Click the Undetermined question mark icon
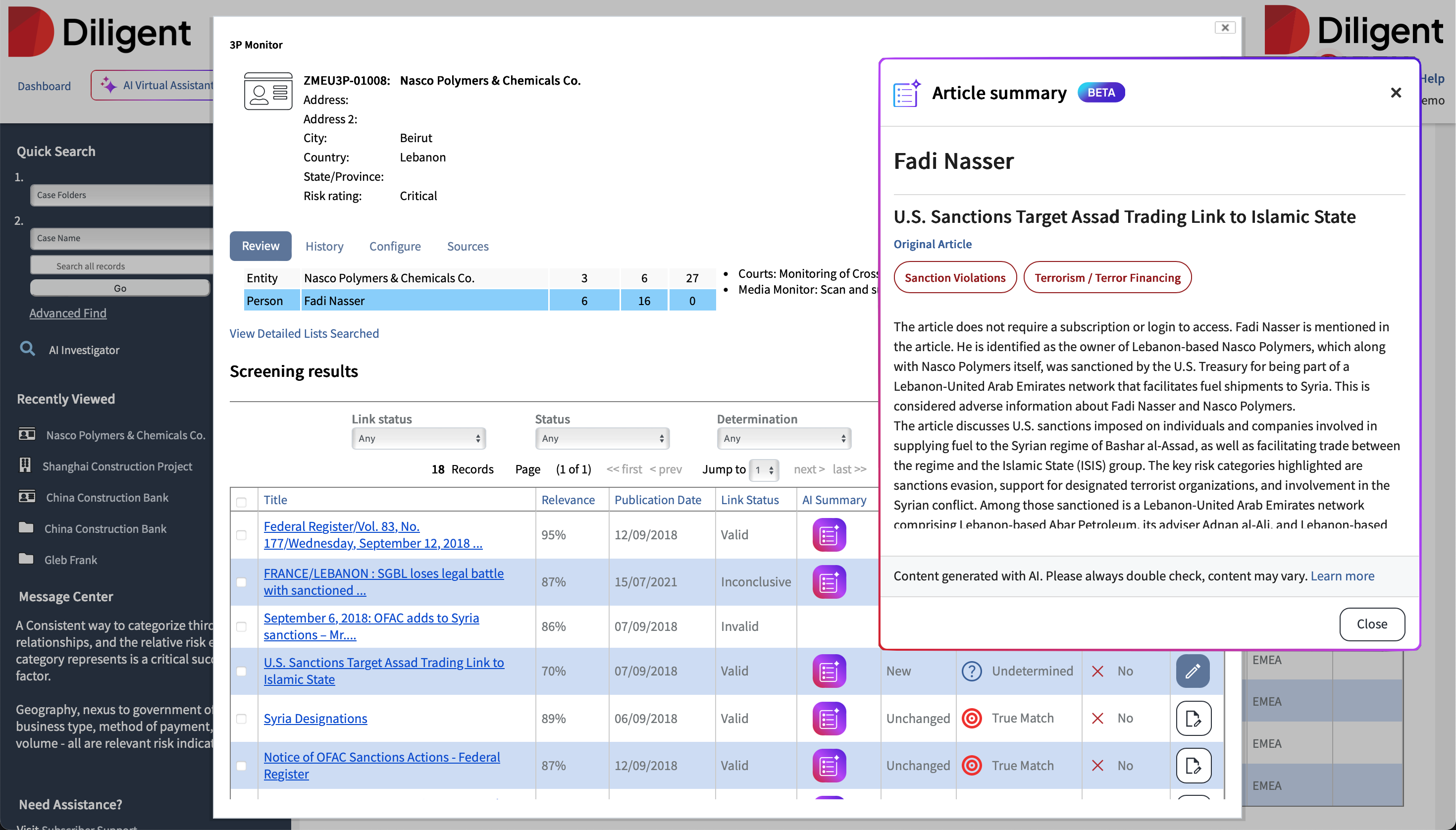Viewport: 1456px width, 830px height. point(972,671)
